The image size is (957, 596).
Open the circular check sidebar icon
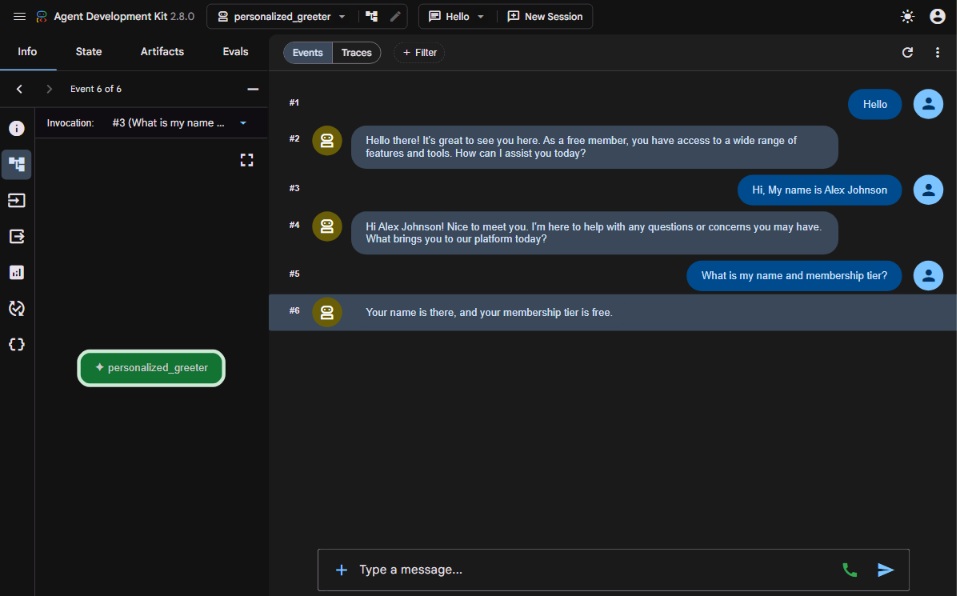coord(16,308)
